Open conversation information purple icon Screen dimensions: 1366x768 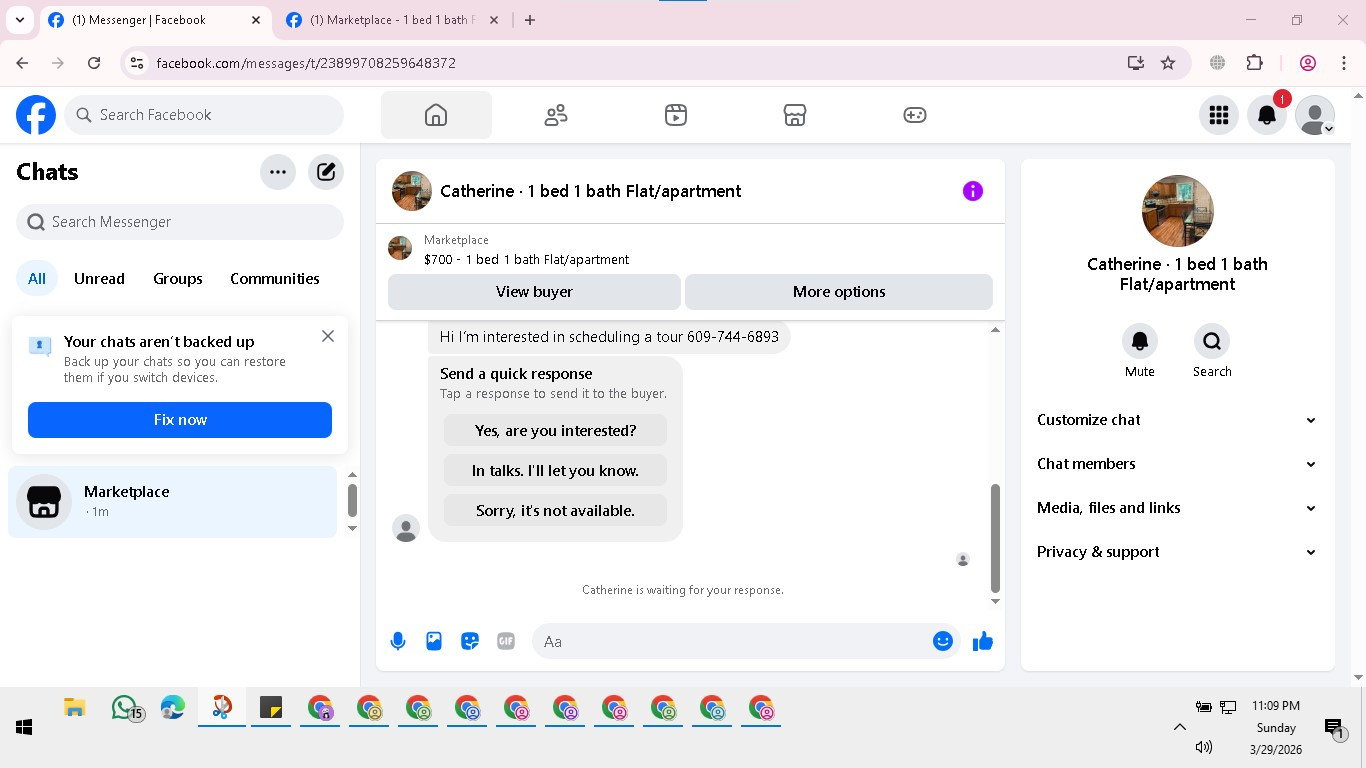coord(973,191)
